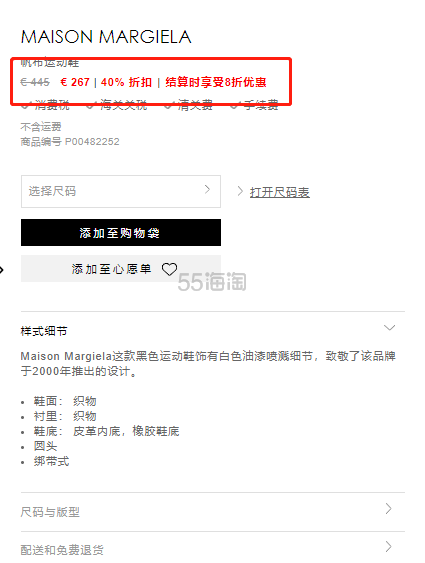Open the 打开尺码表 size chart link
425x563 pixels.
pyautogui.click(x=279, y=192)
